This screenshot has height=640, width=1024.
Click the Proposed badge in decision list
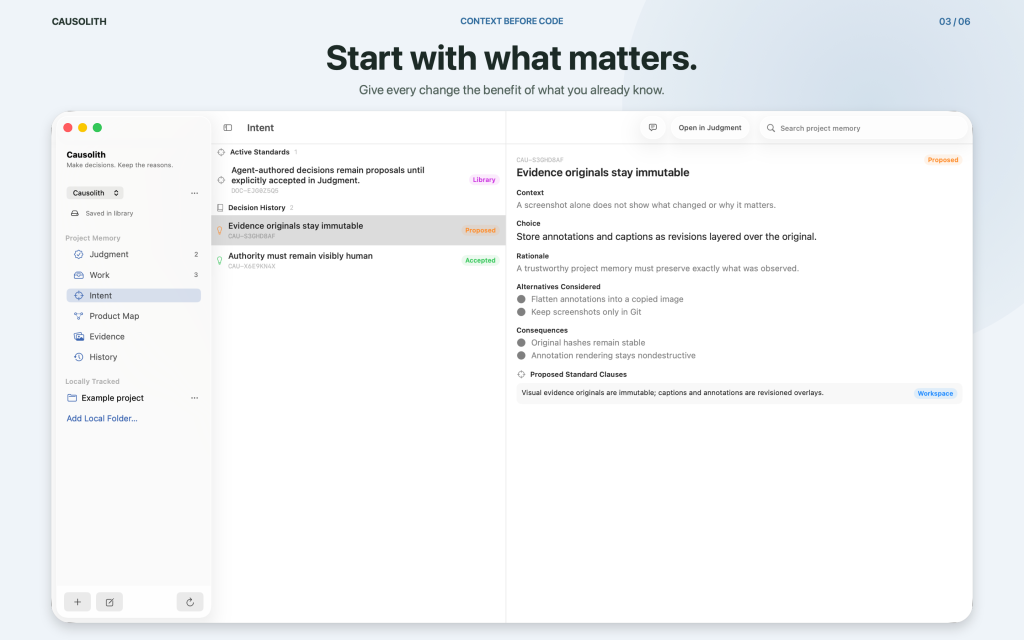(x=480, y=230)
